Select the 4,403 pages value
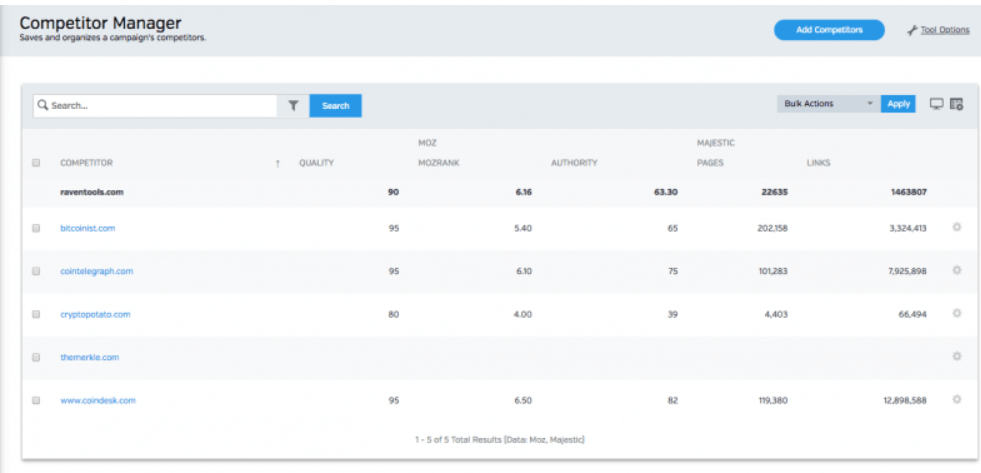Image resolution: width=981 pixels, height=473 pixels. click(776, 314)
